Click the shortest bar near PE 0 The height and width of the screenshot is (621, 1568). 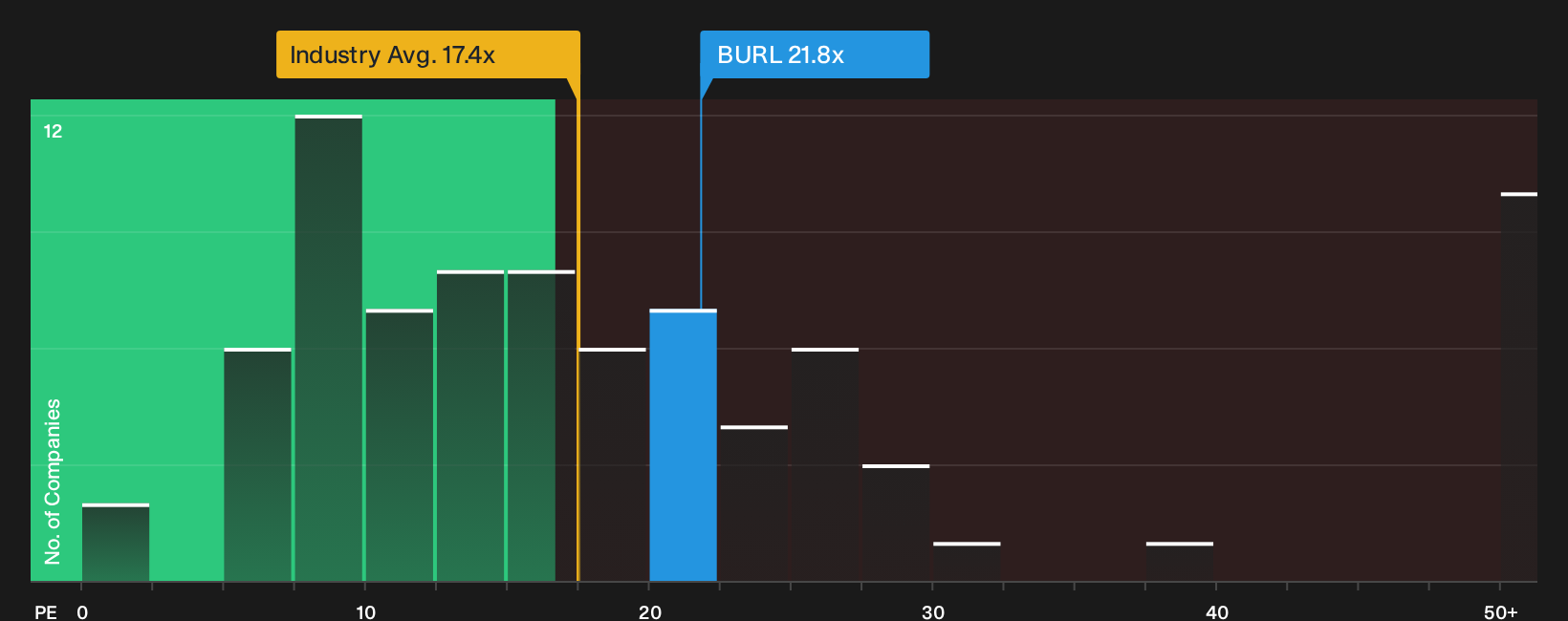point(116,543)
